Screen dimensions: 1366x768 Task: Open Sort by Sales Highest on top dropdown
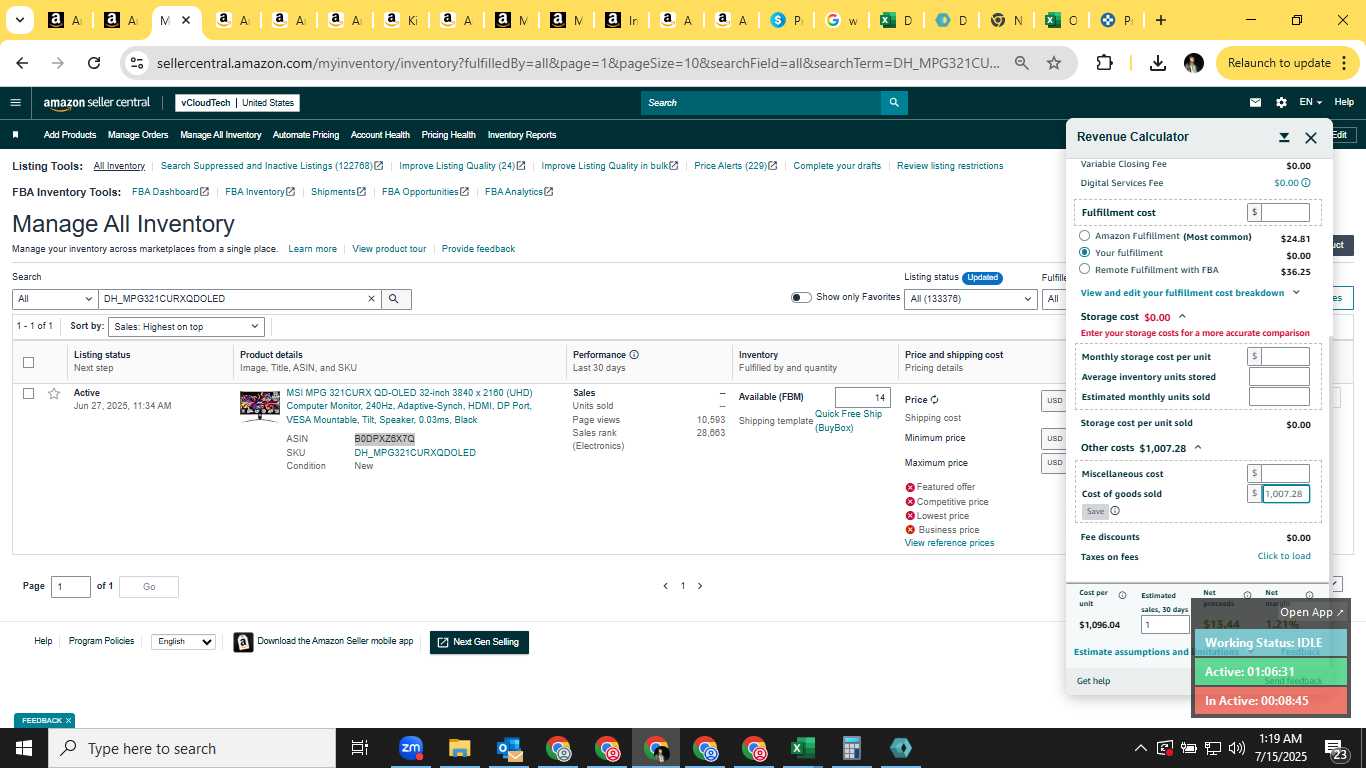(186, 326)
